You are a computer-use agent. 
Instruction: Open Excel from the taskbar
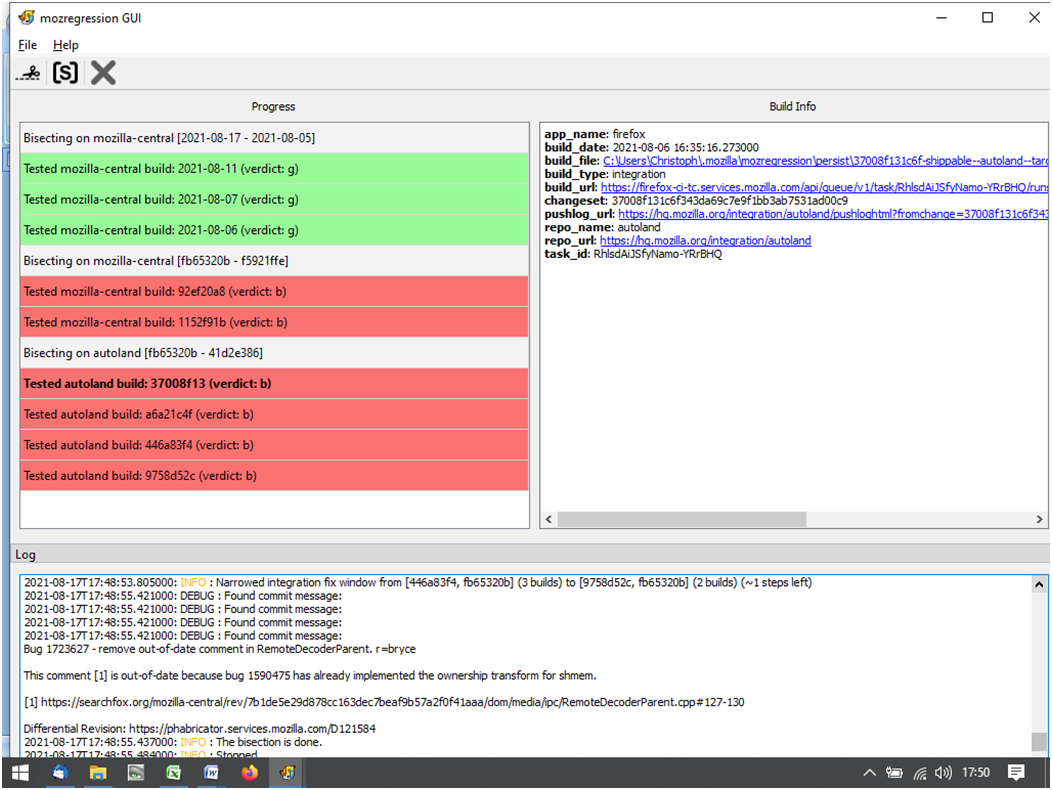[x=173, y=772]
